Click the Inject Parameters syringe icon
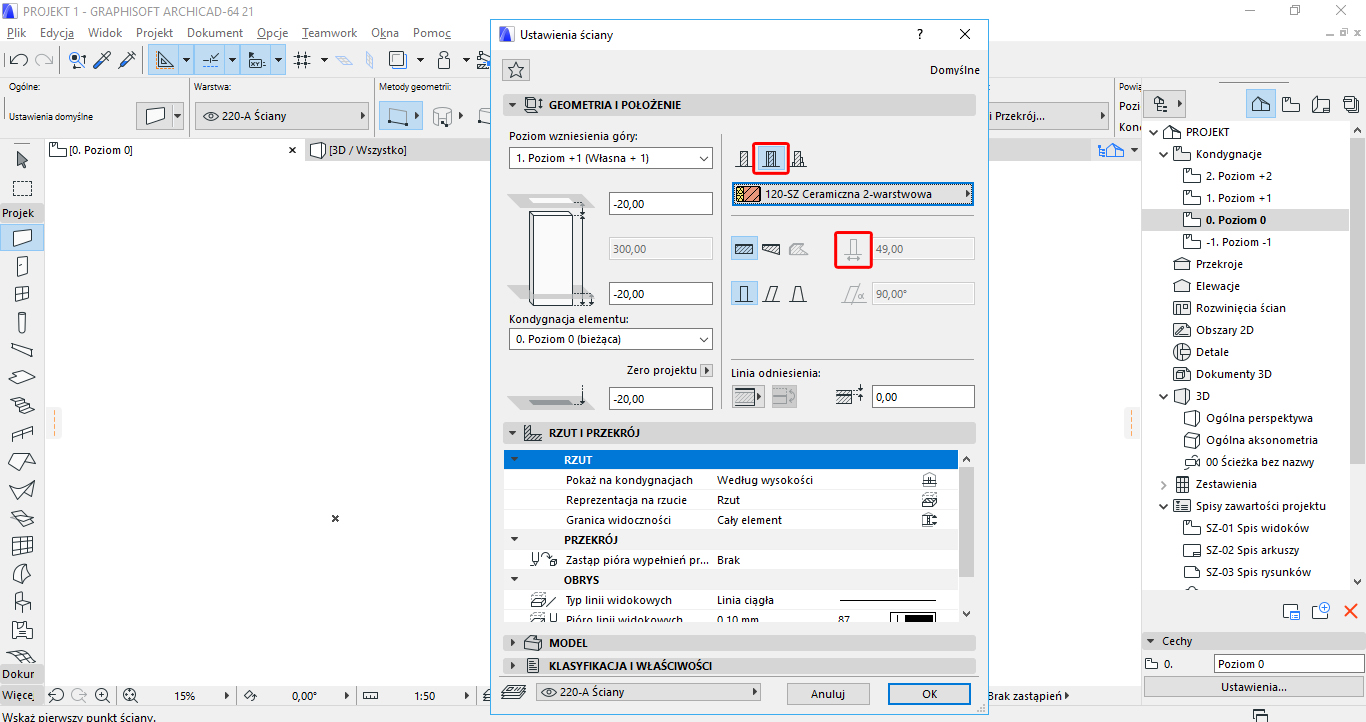This screenshot has height=722, width=1366. point(126,60)
